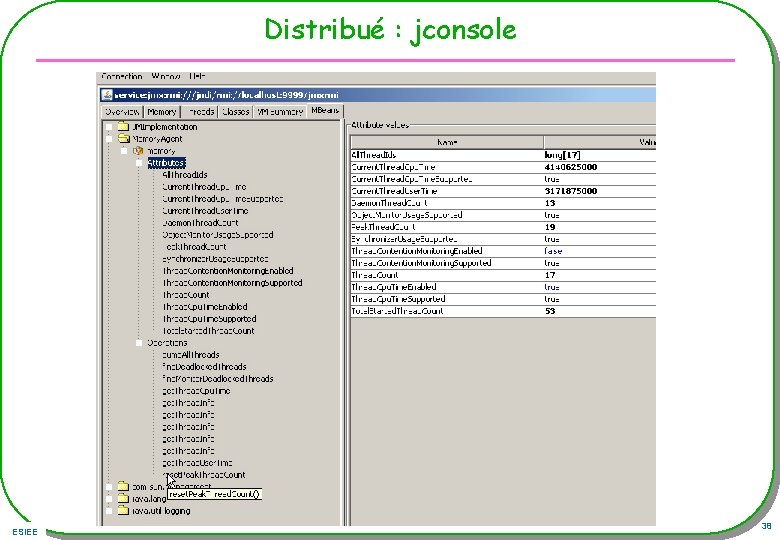Select CurrentThreadUserTime in the tree

click(205, 210)
